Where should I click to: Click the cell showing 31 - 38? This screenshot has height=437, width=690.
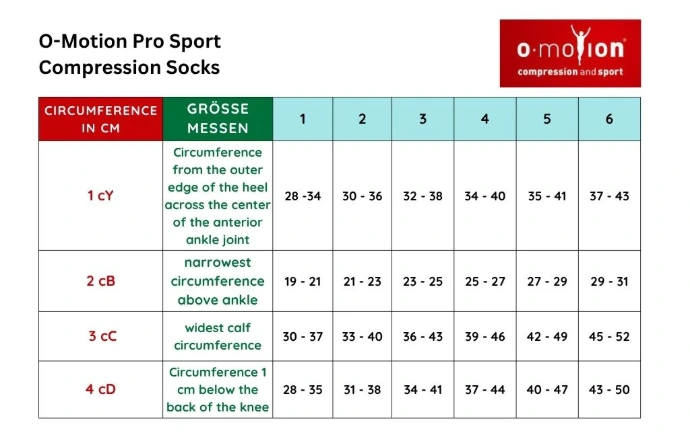(x=362, y=389)
